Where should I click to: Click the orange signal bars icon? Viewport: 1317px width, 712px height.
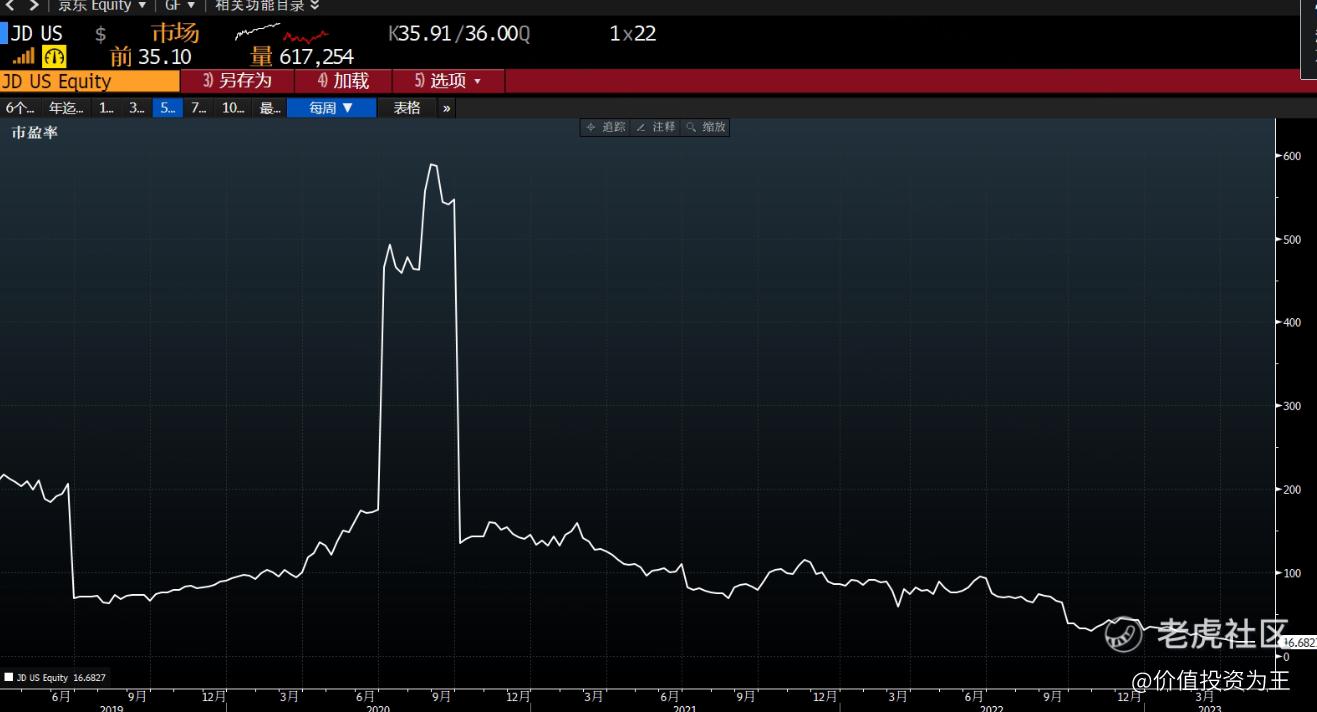point(23,57)
